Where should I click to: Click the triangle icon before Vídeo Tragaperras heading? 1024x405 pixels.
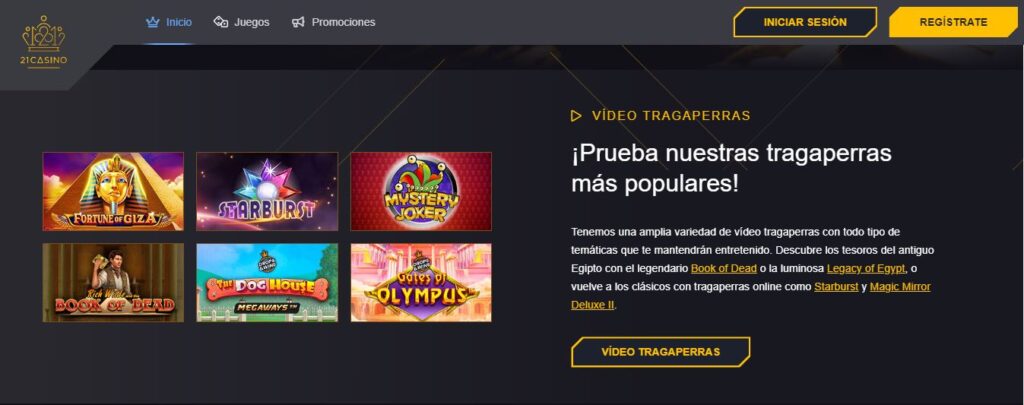point(576,116)
